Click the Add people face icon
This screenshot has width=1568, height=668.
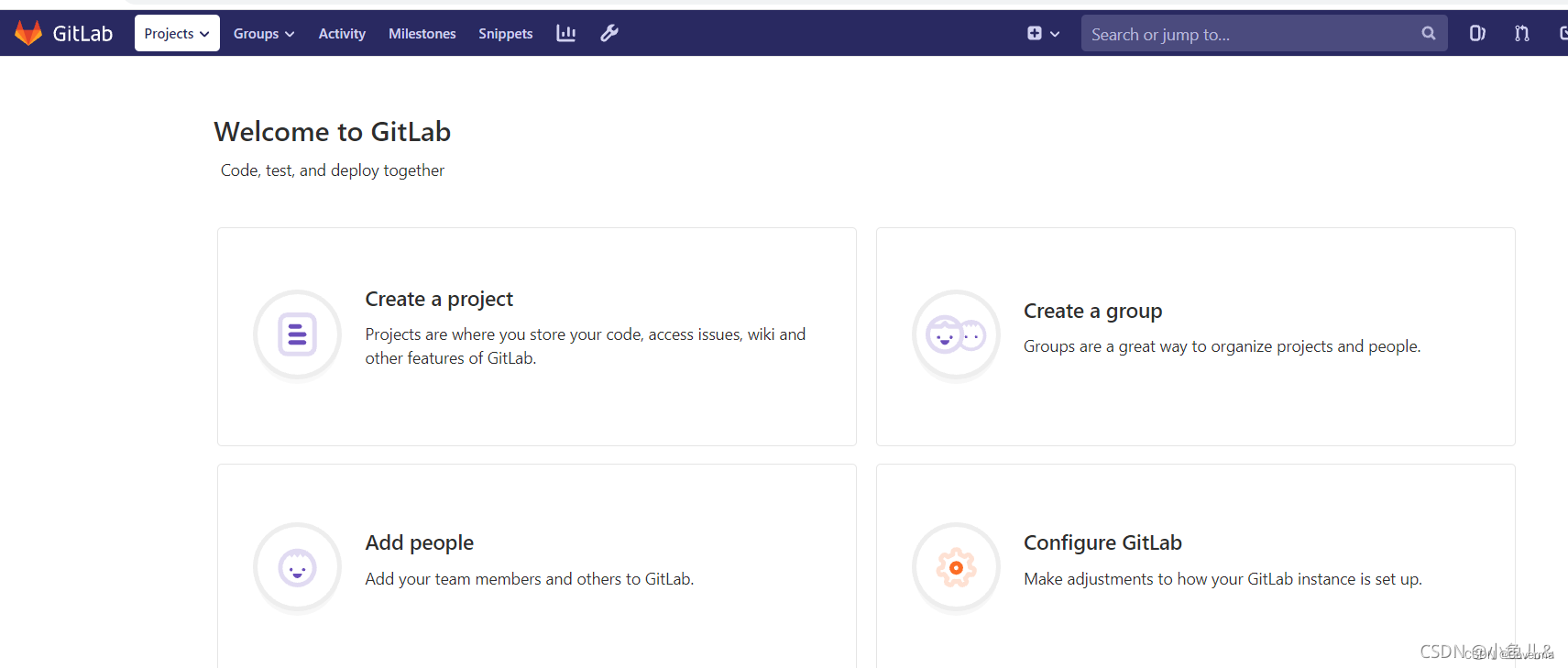click(297, 568)
